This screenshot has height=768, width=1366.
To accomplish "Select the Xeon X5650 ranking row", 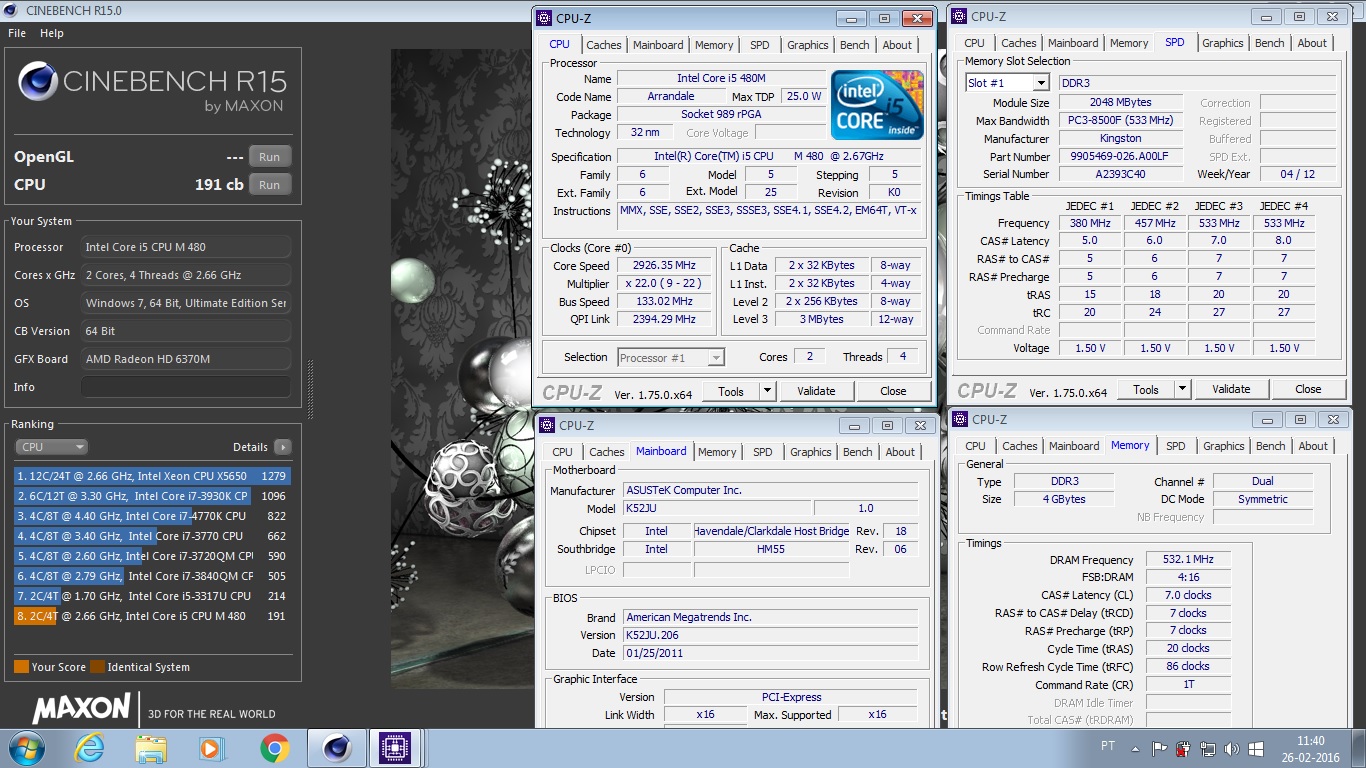I will coord(151,476).
